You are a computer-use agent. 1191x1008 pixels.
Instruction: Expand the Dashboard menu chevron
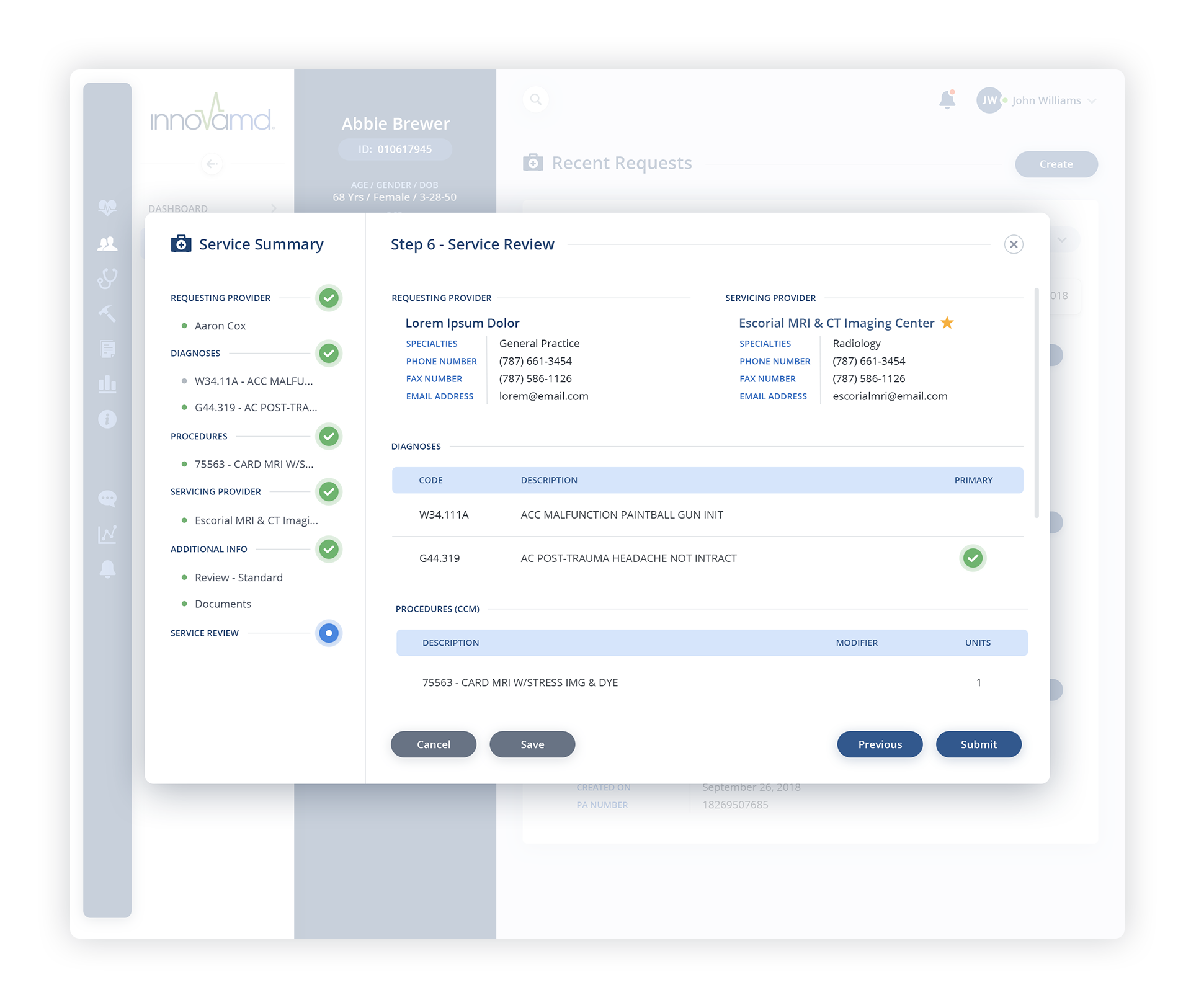coord(274,208)
